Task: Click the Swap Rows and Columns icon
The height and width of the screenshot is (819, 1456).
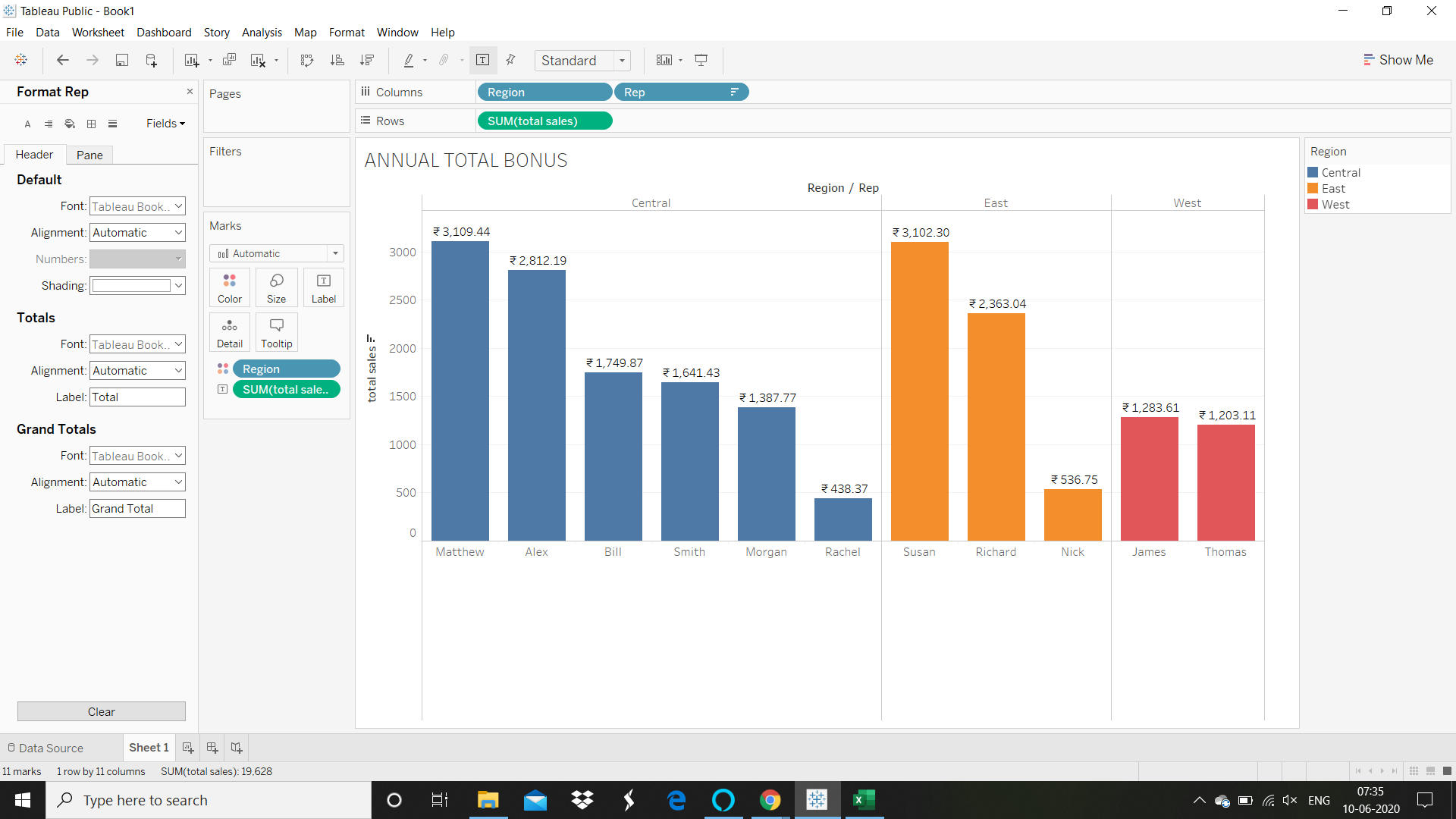Action: (306, 60)
